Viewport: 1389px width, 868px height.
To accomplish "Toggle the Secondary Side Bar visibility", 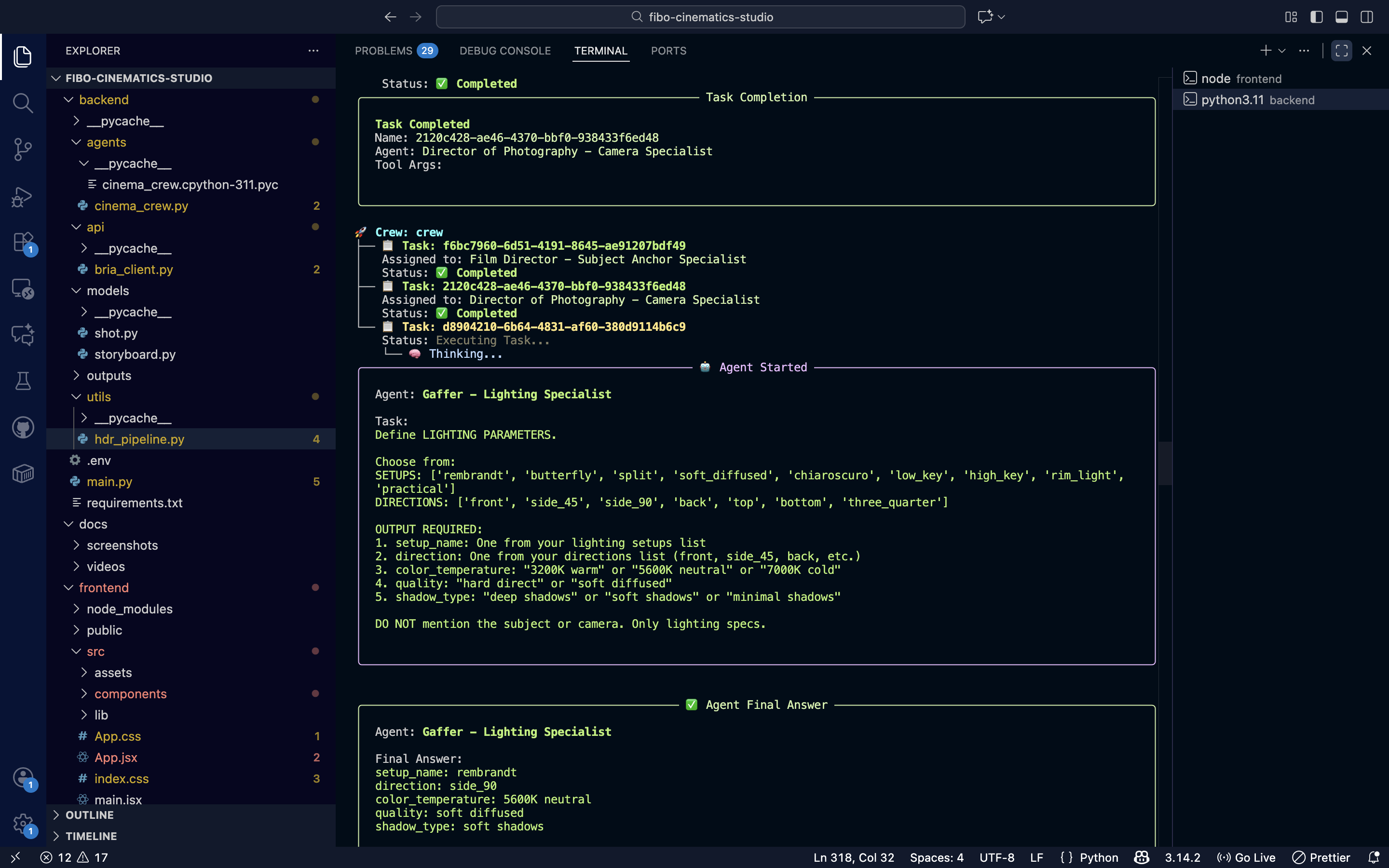I will [1367, 17].
